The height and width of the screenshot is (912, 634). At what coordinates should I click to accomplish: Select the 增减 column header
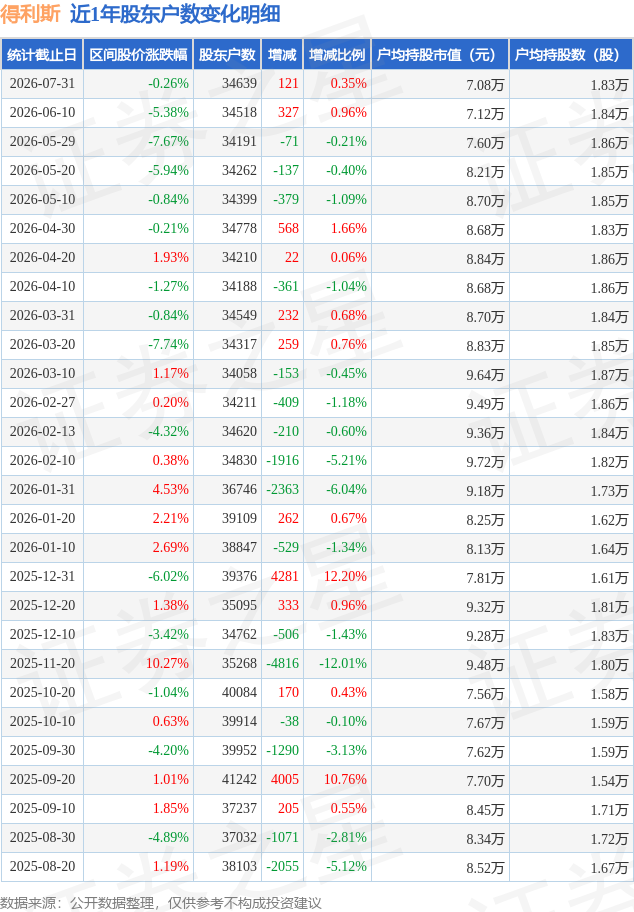(x=282, y=55)
